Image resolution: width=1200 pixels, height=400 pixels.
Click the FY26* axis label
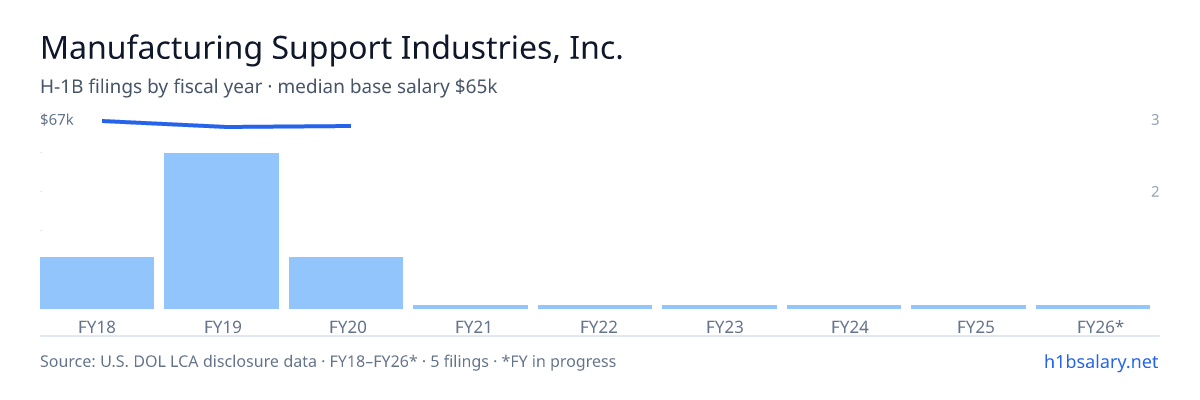(1100, 326)
